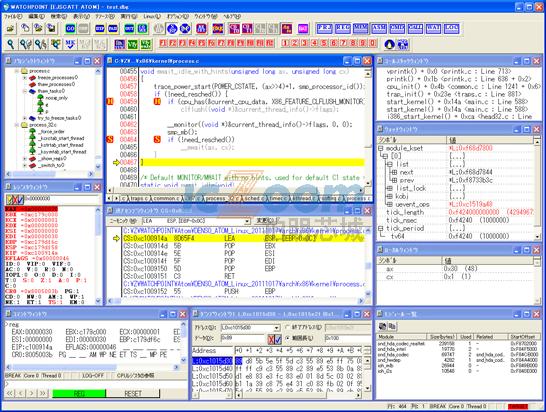
Task: Toggle the S breakpoint marker at line 00464
Action: pyautogui.click(x=110, y=139)
